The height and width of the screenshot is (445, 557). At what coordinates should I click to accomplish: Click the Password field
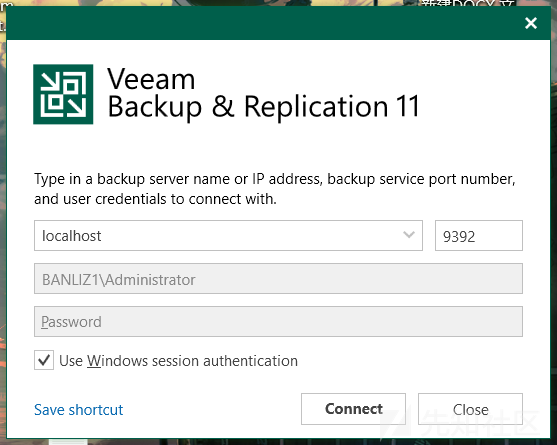pyautogui.click(x=278, y=321)
